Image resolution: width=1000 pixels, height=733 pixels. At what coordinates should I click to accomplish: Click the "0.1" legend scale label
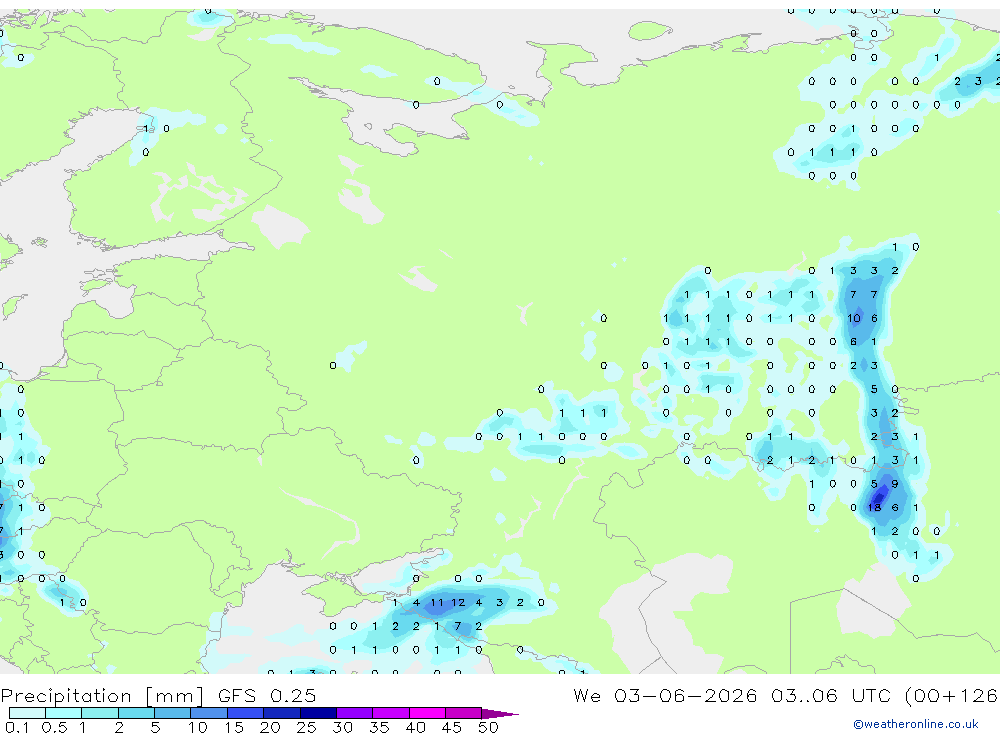tap(17, 727)
